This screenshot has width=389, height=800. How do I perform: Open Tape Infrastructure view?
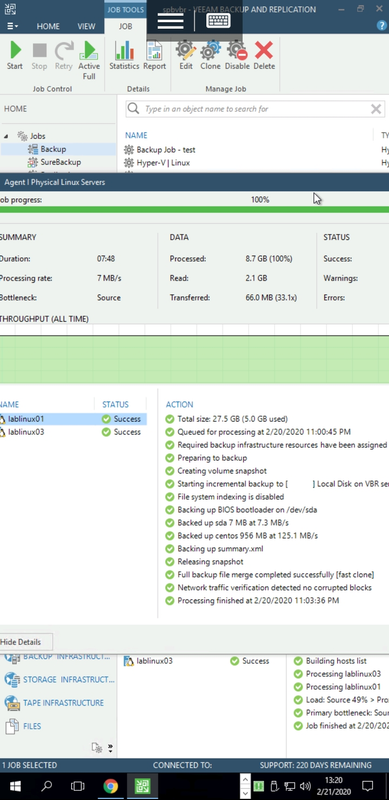[54, 703]
